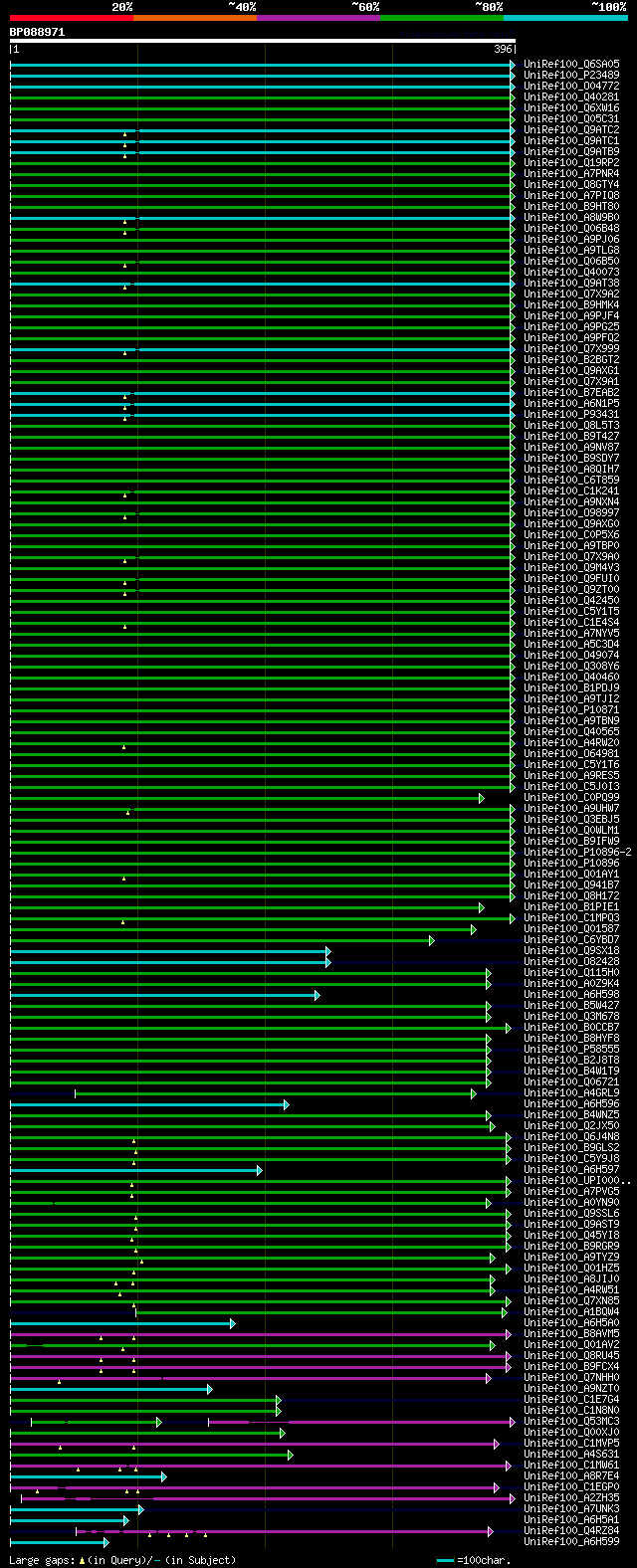The image size is (637, 1568).
Task: Select the UniRef100_Q9M4V3 label
Action: pos(571,568)
